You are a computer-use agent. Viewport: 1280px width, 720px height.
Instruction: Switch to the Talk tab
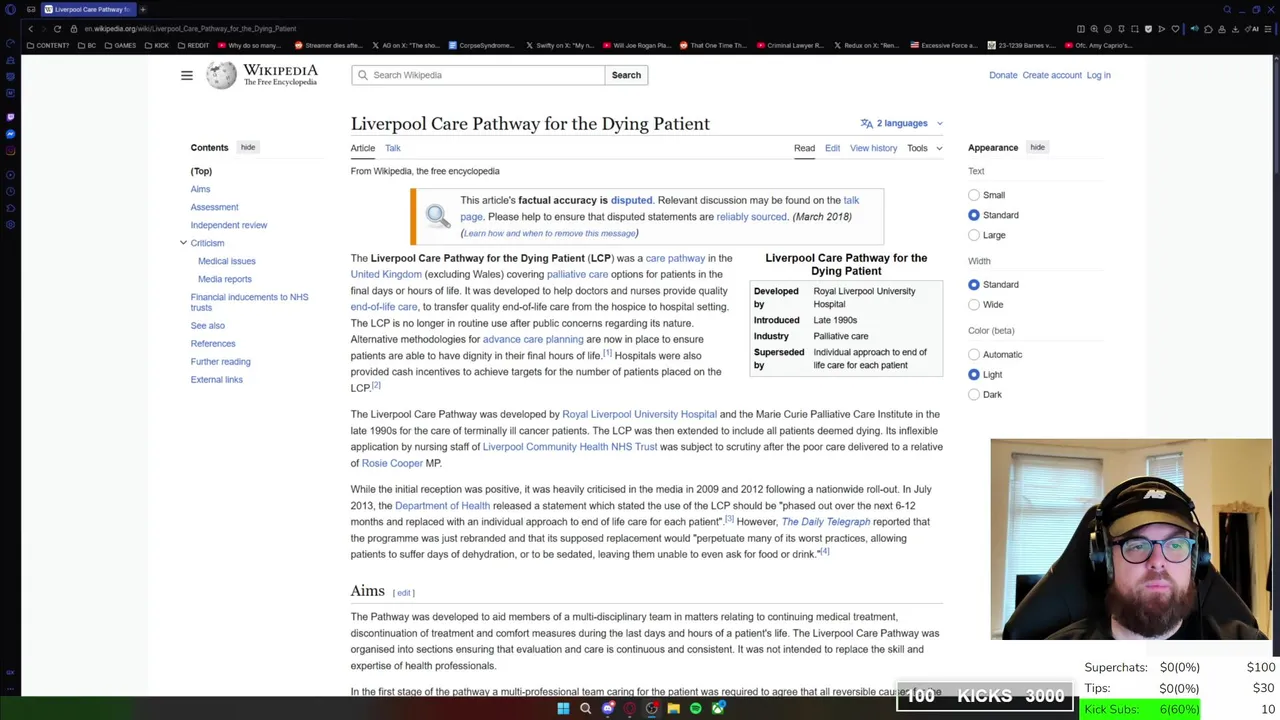393,148
